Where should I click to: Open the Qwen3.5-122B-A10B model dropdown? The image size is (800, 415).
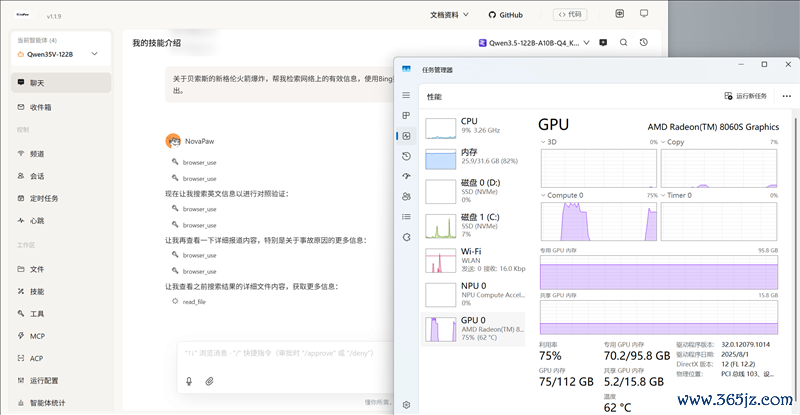pyautogui.click(x=534, y=43)
